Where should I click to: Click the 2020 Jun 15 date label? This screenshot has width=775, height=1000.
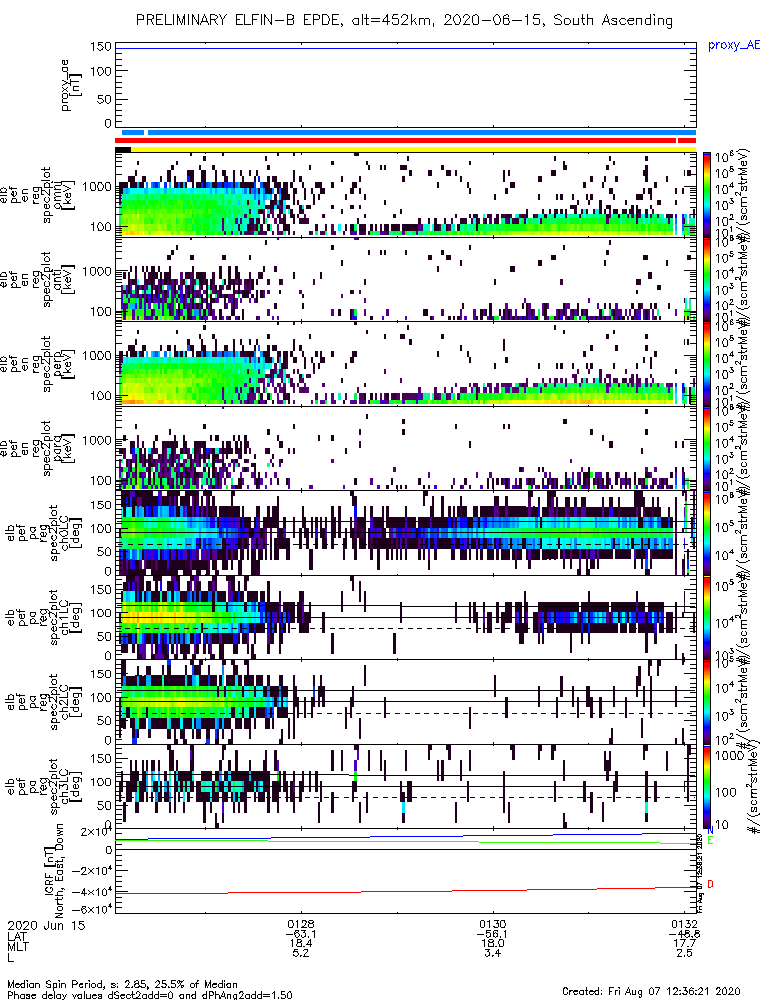coord(46,925)
